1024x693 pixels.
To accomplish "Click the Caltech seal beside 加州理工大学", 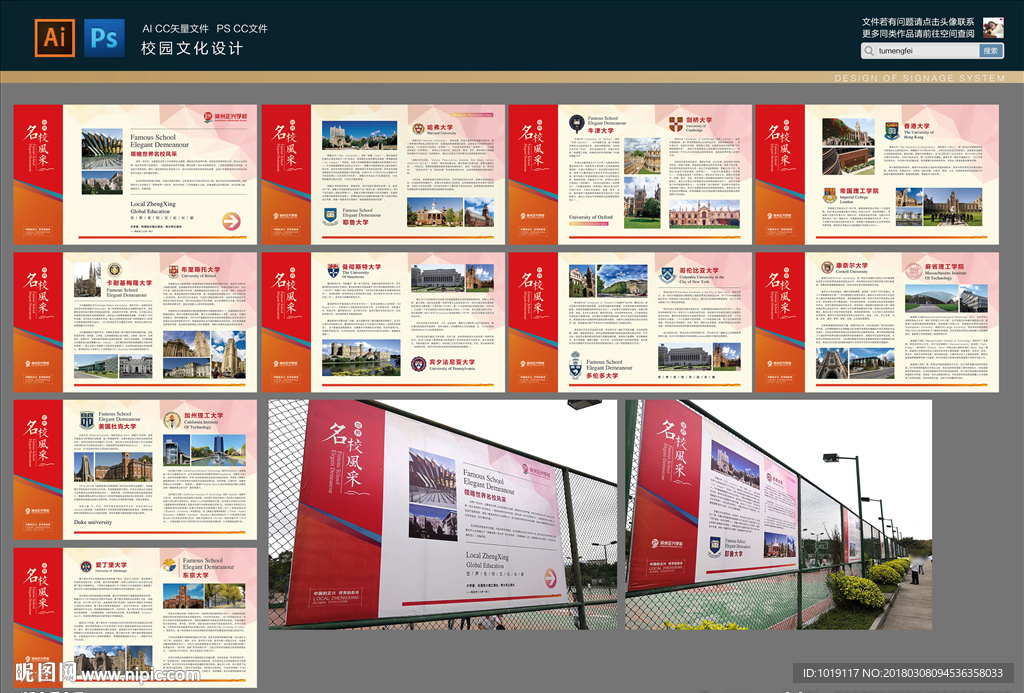I will [x=172, y=421].
